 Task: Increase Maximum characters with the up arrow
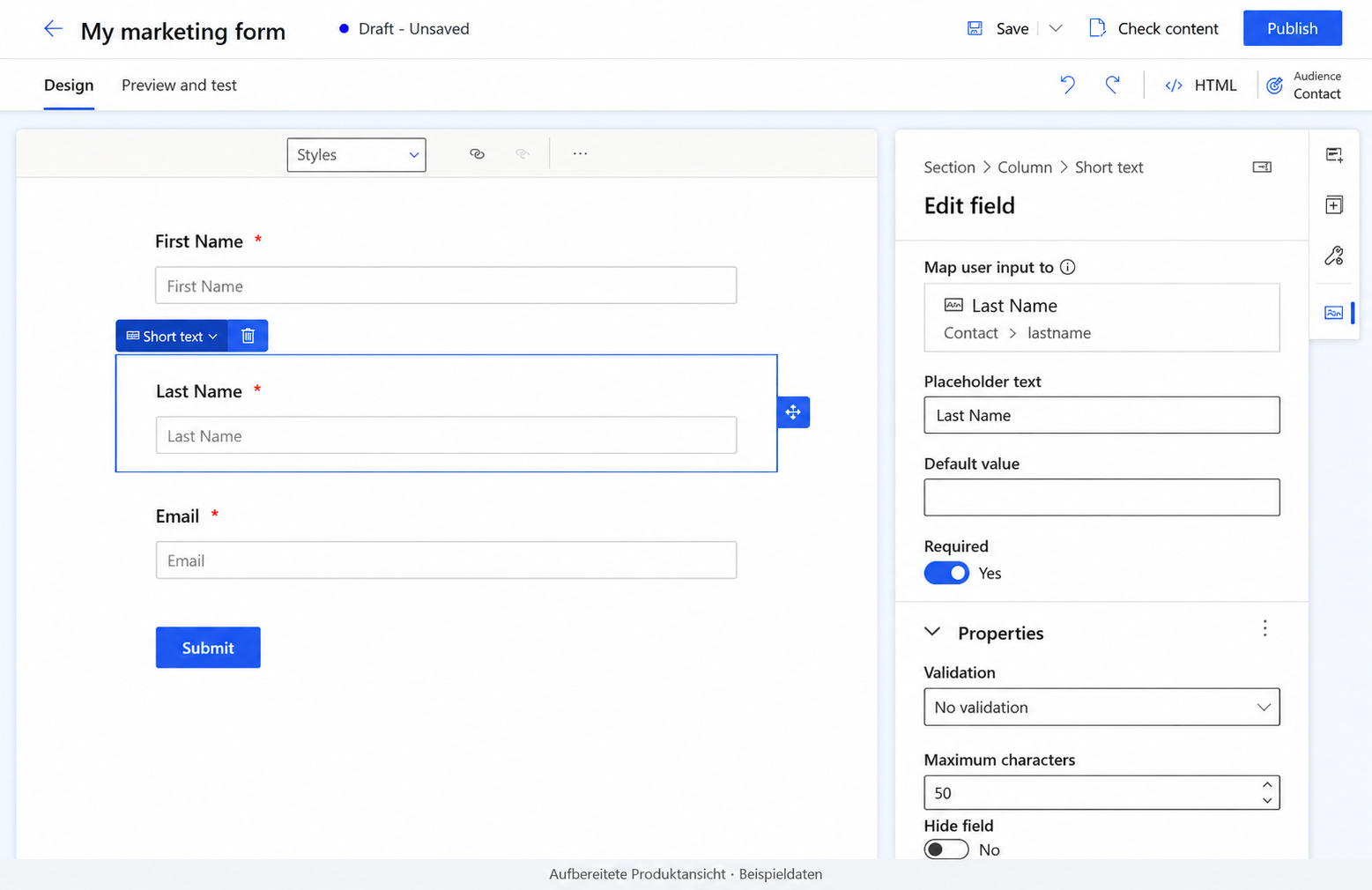[1266, 785]
